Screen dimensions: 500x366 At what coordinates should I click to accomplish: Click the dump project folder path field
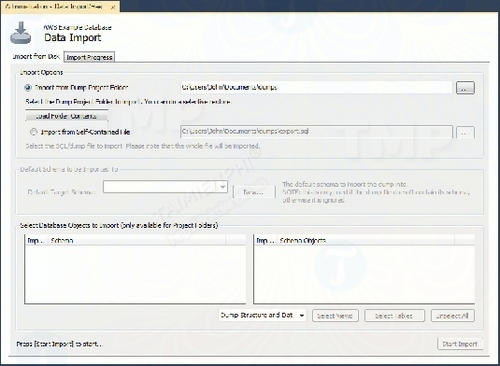click(316, 88)
